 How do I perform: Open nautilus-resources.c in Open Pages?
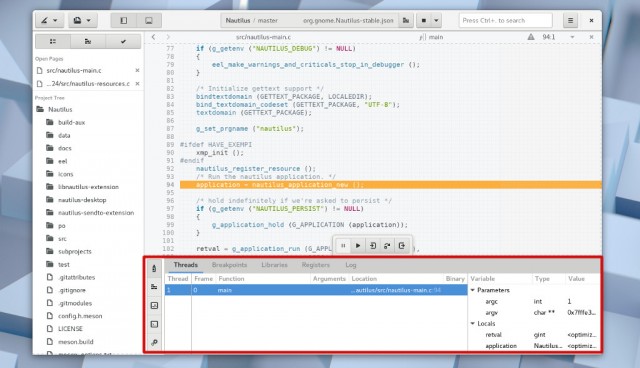pos(88,84)
